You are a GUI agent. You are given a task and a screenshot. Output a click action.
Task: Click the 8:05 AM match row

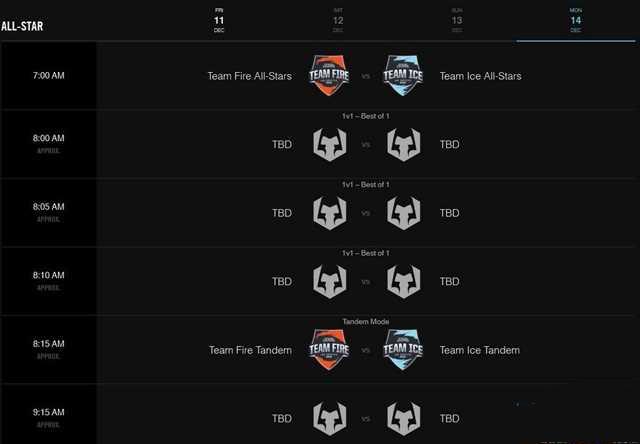coord(366,213)
